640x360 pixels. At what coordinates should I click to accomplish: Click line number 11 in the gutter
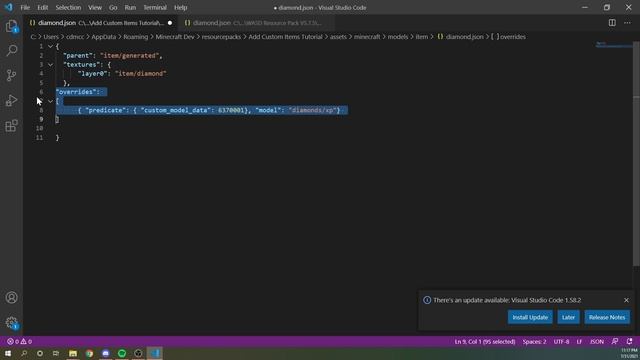[x=39, y=138]
